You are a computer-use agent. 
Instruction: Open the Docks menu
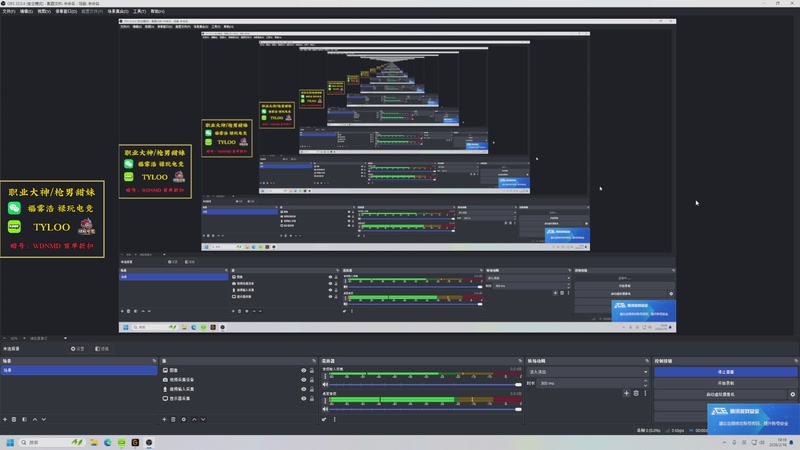pos(66,11)
